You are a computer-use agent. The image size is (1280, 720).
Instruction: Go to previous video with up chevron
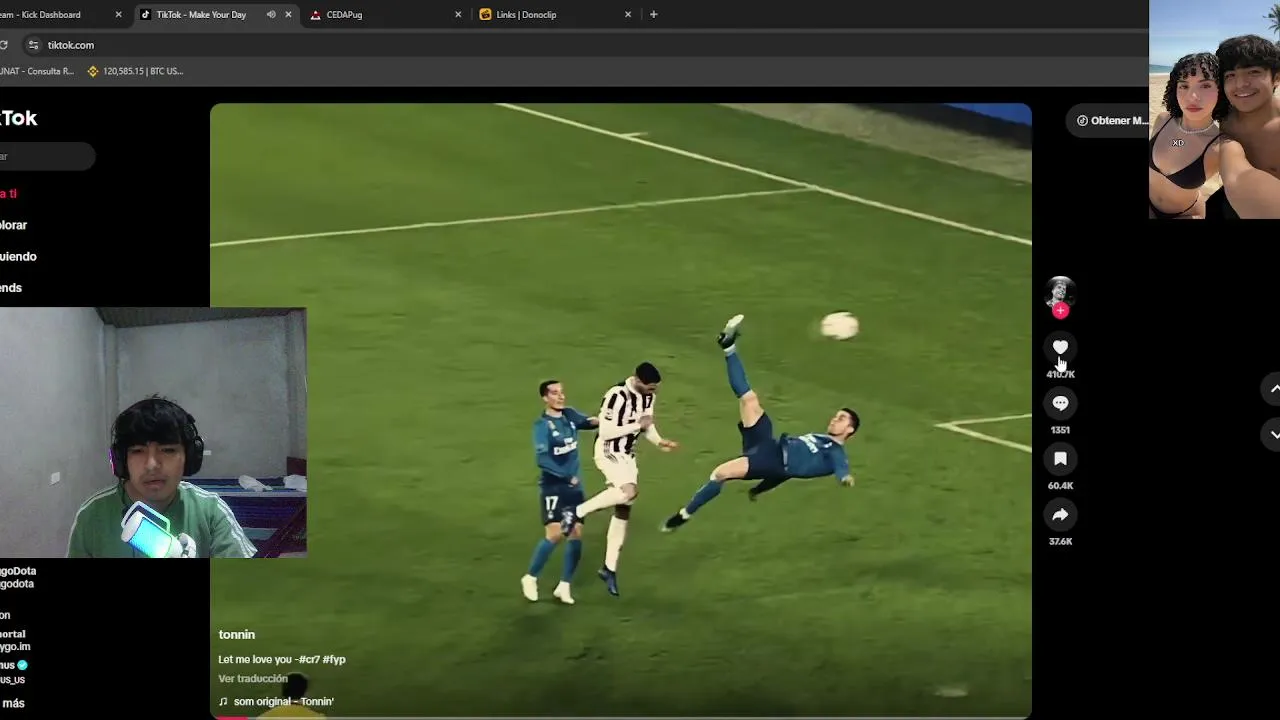1274,388
